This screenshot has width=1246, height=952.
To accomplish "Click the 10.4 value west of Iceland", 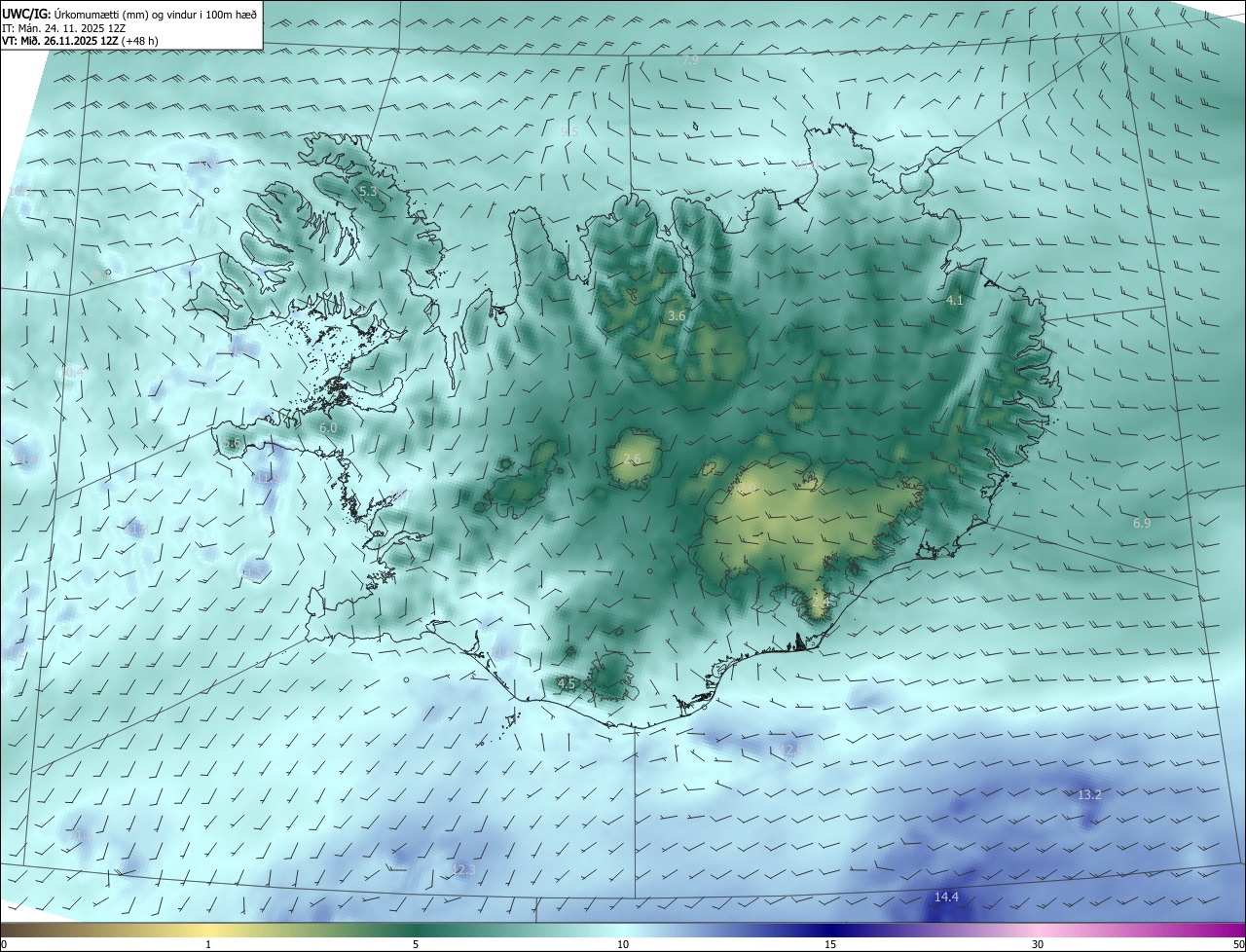I will [x=71, y=373].
